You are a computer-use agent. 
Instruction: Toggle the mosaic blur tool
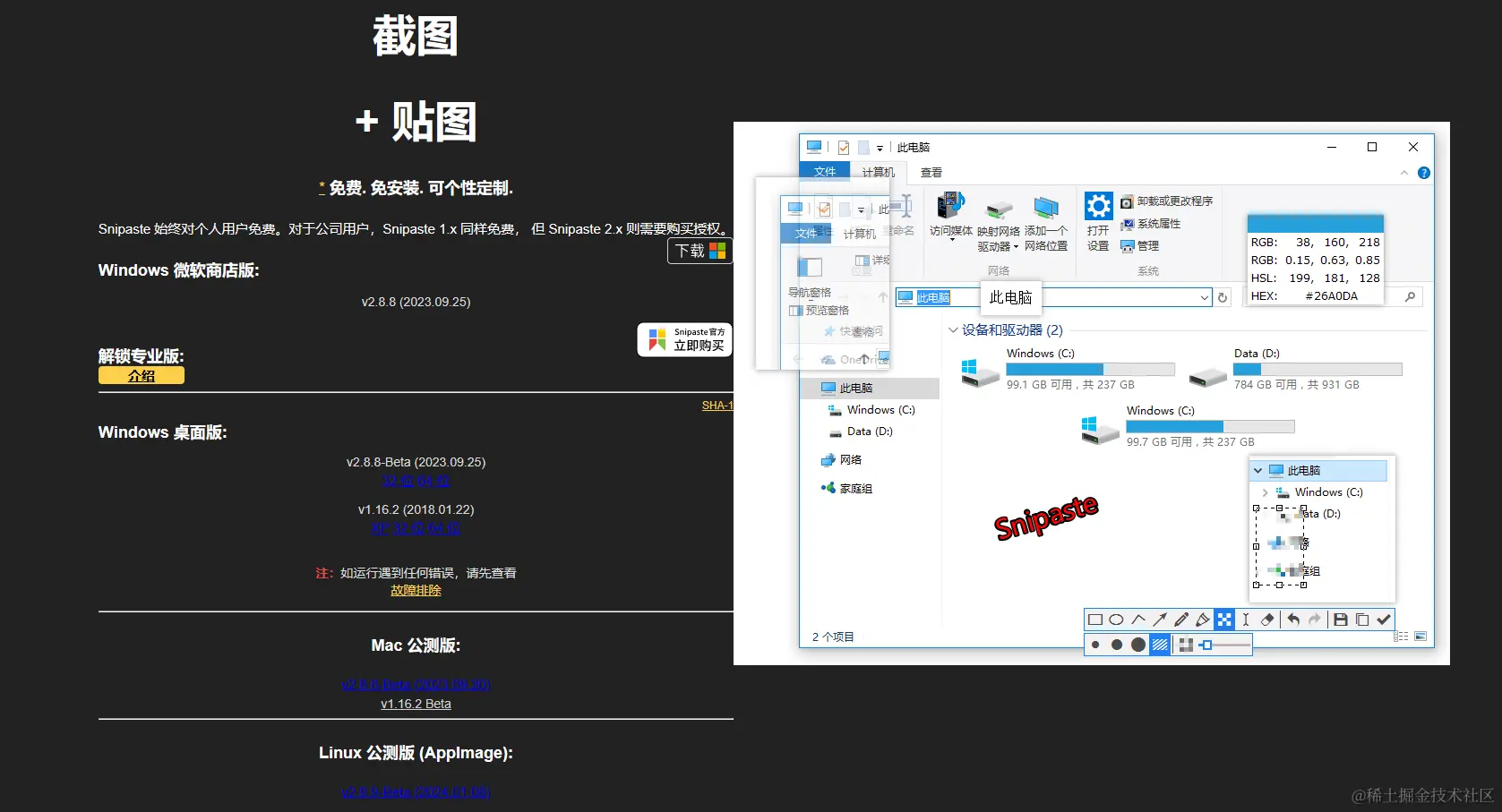(1224, 619)
